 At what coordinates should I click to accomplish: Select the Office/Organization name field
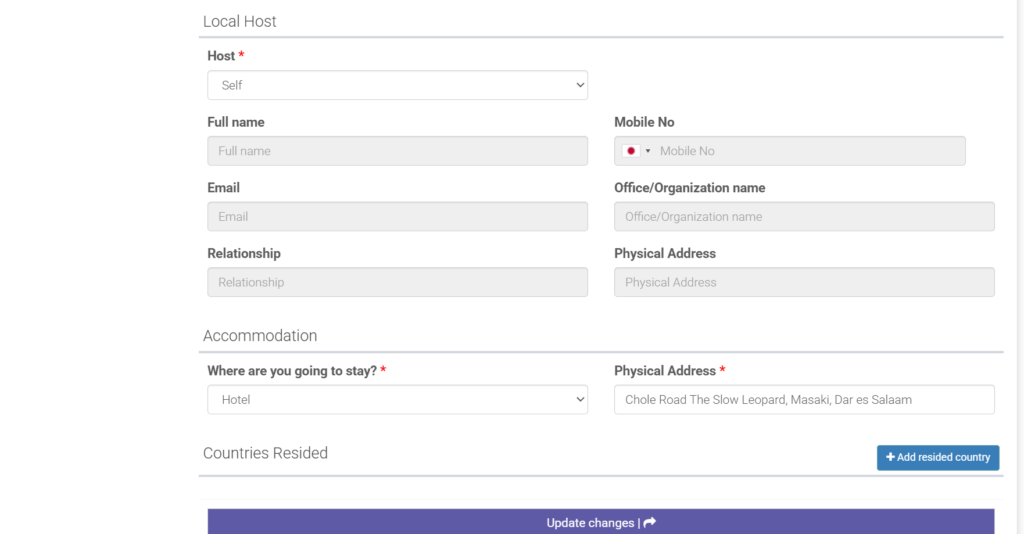tap(804, 216)
